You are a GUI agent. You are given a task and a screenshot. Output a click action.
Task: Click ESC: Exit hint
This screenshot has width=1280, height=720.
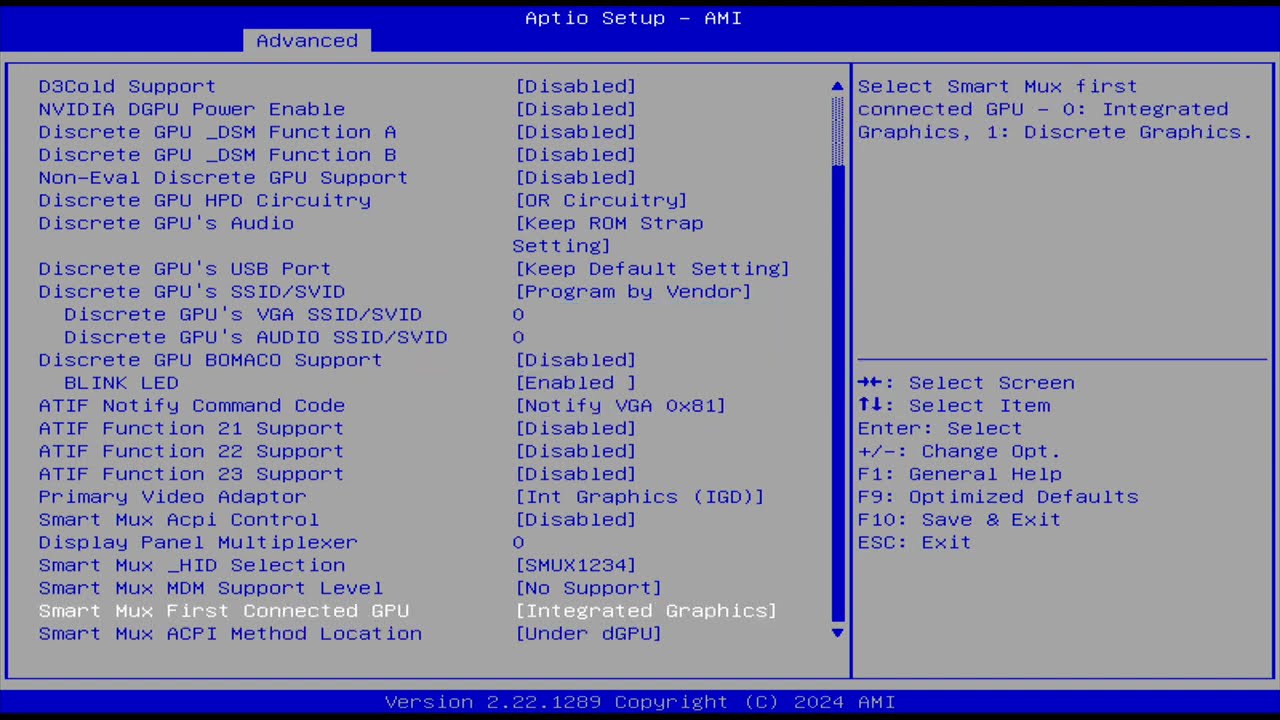(x=914, y=542)
